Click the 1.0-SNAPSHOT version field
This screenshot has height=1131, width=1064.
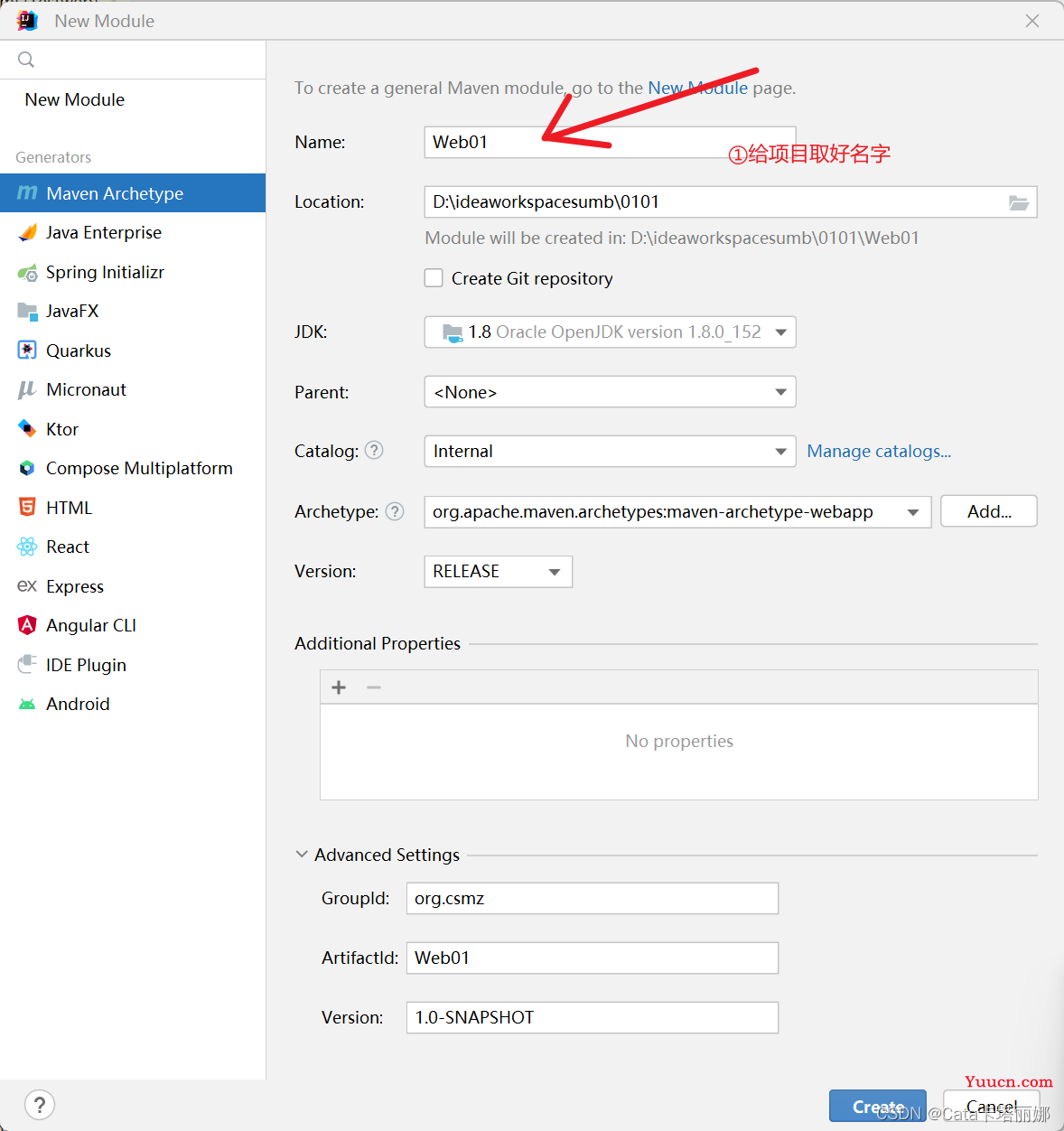pyautogui.click(x=593, y=1018)
